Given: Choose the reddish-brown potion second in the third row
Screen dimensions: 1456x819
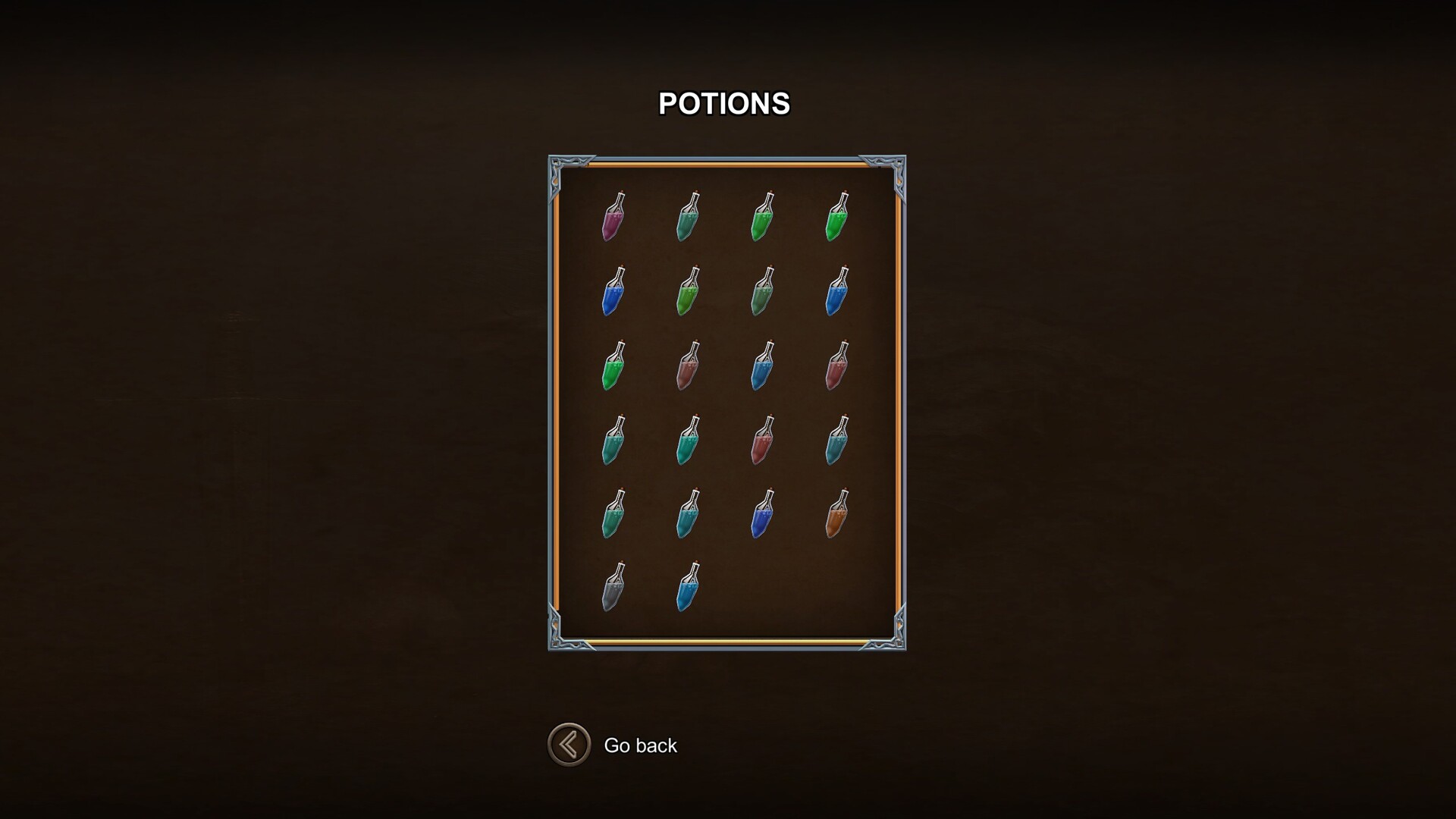Looking at the screenshot, I should (688, 366).
